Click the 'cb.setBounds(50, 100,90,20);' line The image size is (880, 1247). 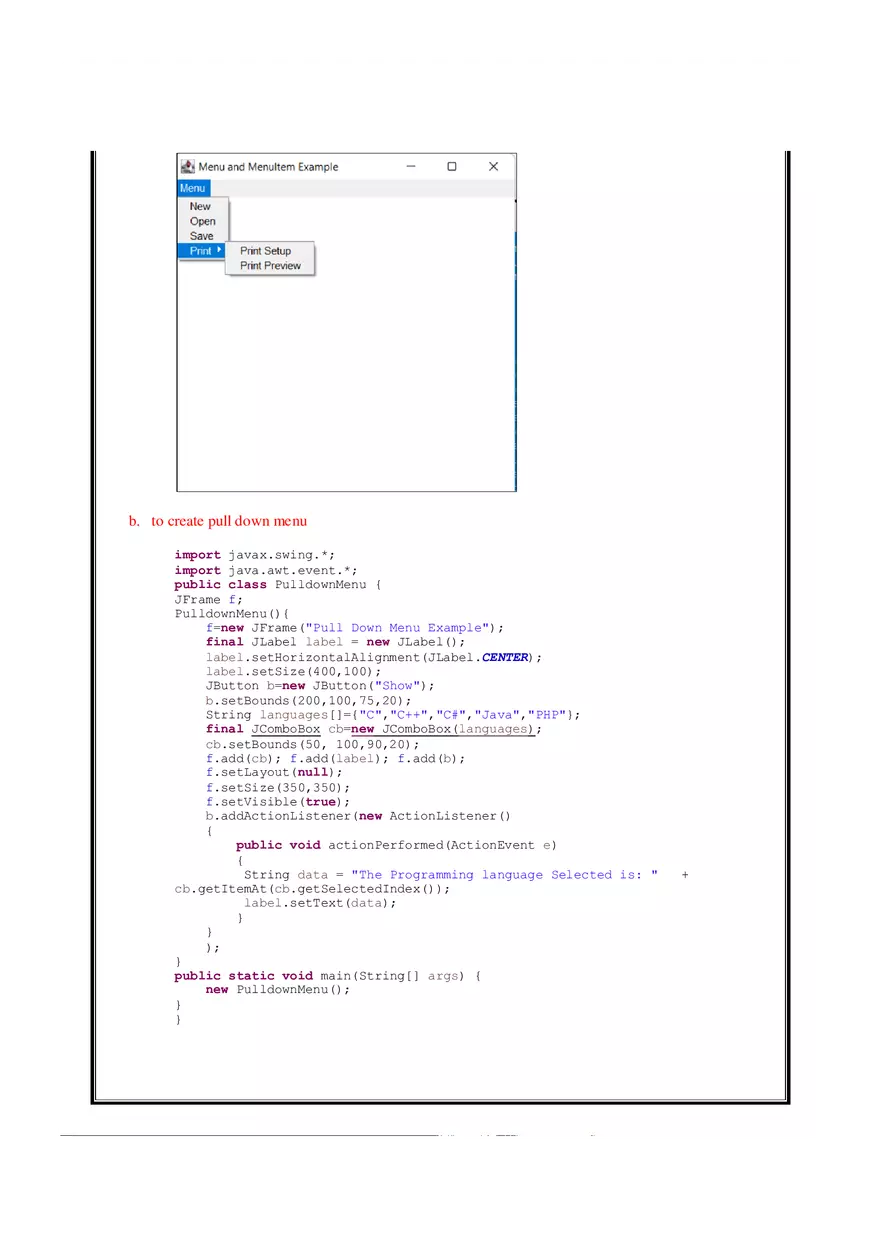tap(313, 745)
